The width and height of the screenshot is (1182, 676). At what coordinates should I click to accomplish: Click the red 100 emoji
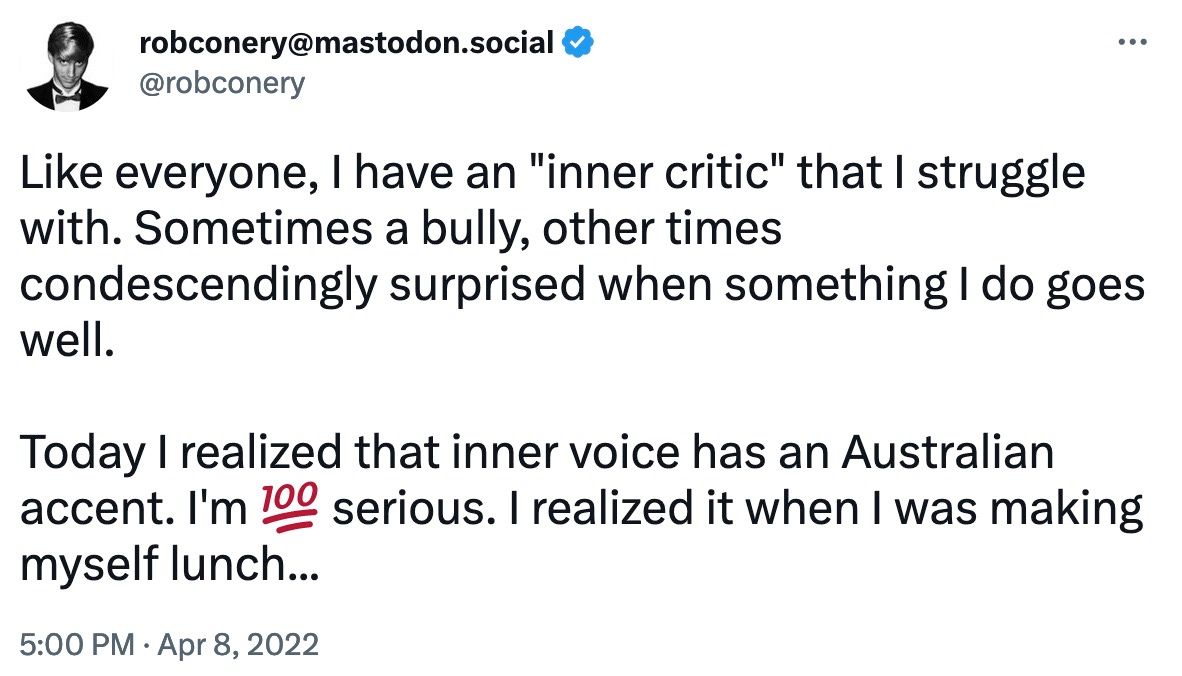tap(288, 510)
